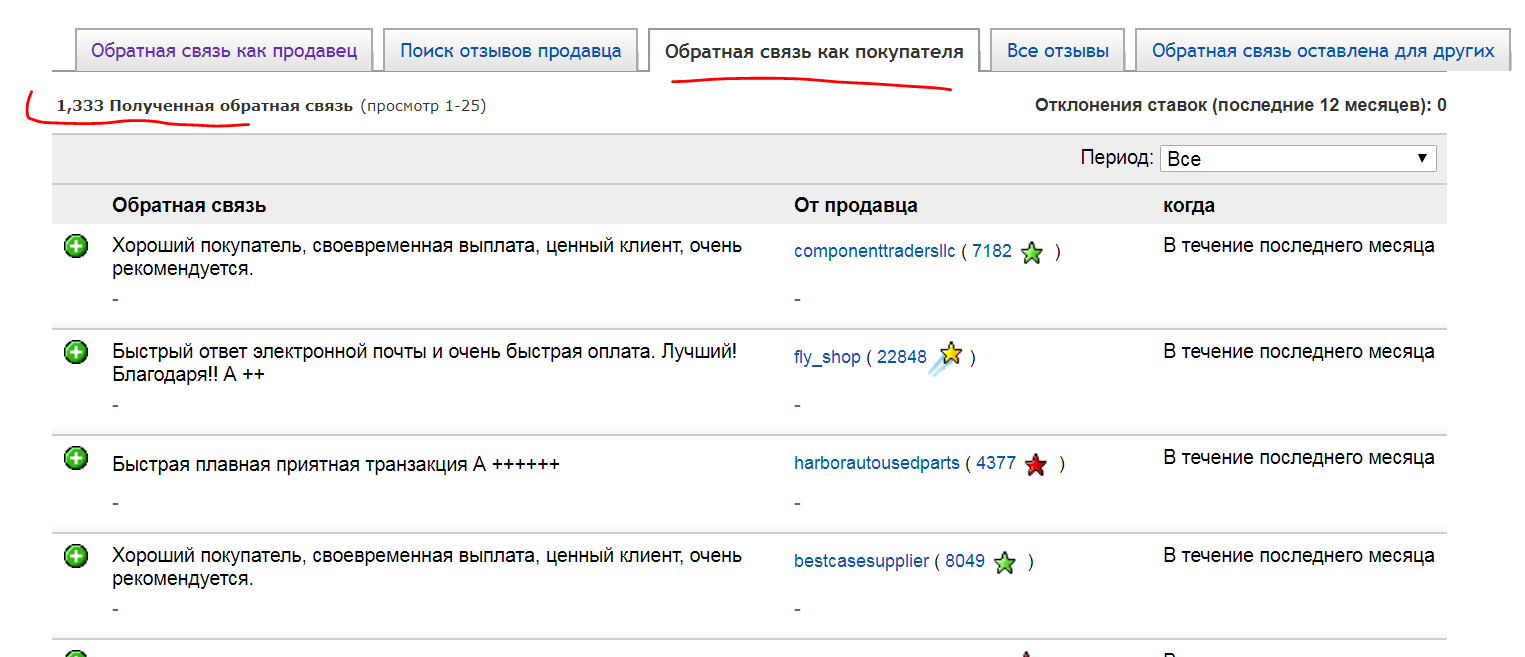Click green plus icon beside componenttradersllc feedback
Image resolution: width=1525 pixels, height=657 pixels.
point(76,246)
